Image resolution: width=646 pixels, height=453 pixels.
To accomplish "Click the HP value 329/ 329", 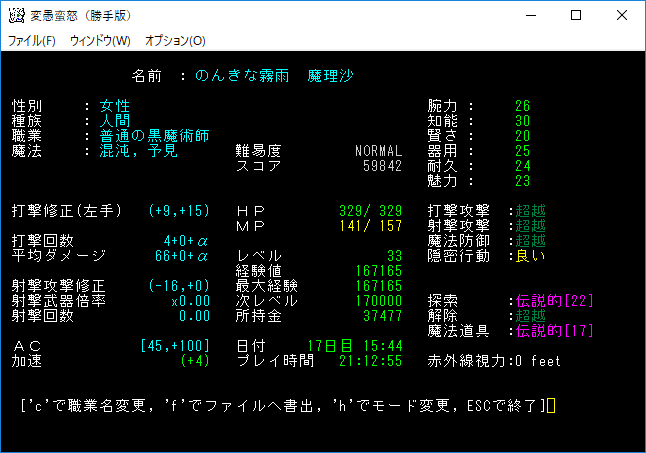I will click(x=371, y=211).
